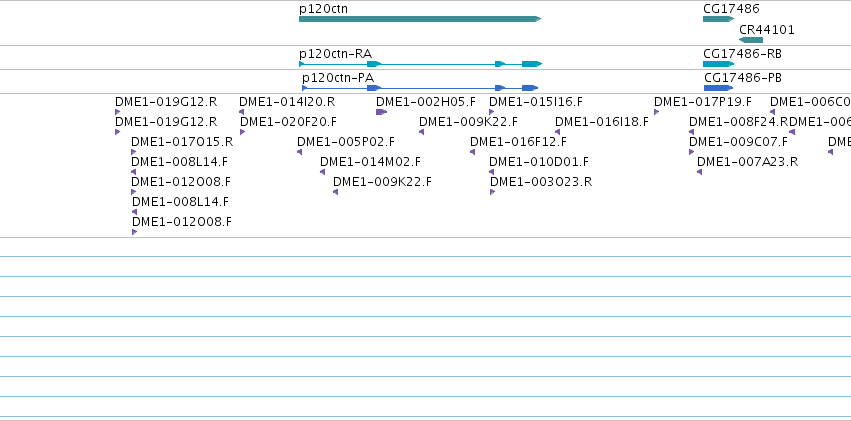Click the DME1-005P02.F feature label

coord(346,142)
